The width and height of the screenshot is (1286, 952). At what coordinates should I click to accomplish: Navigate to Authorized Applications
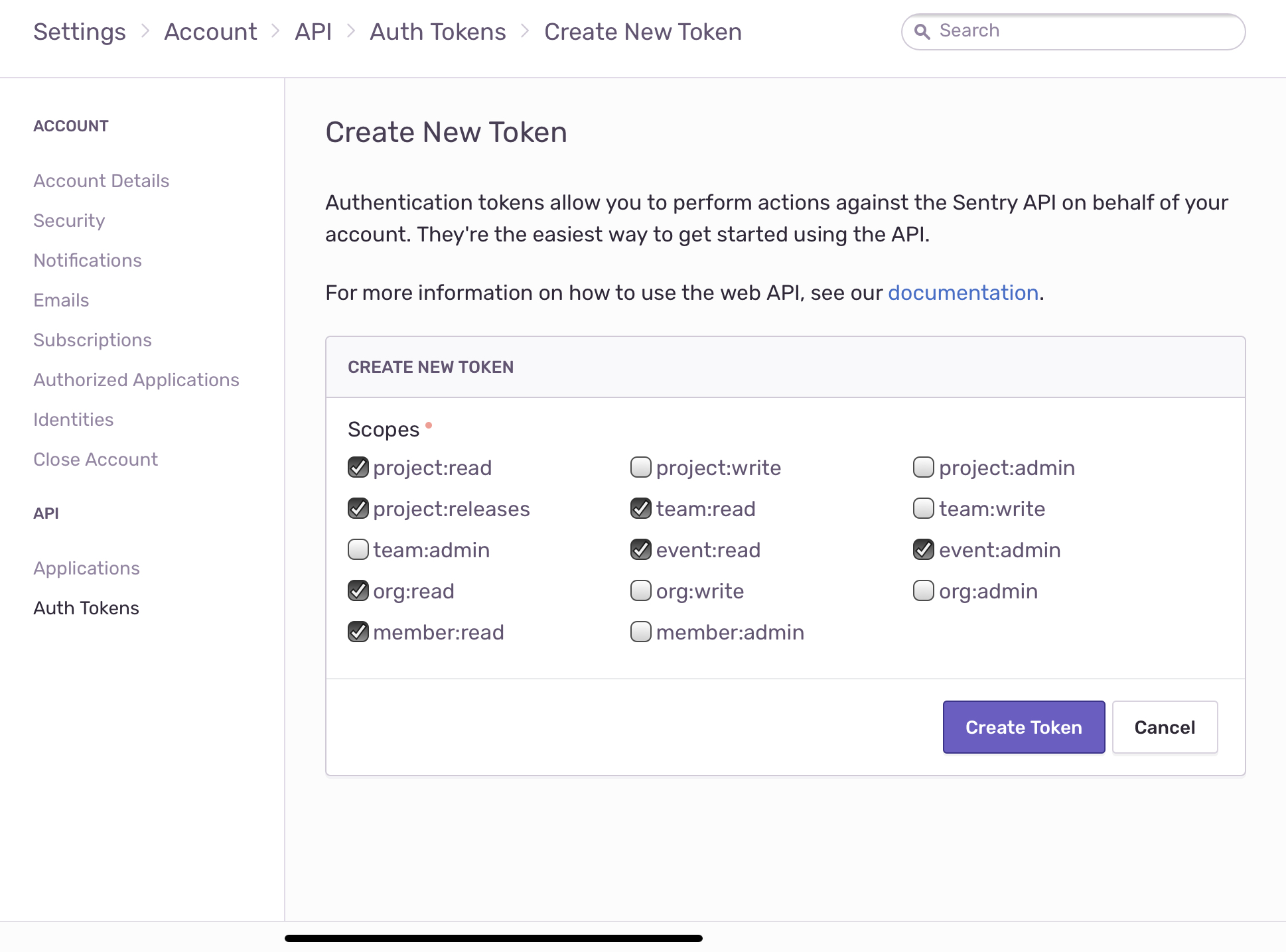coord(136,379)
